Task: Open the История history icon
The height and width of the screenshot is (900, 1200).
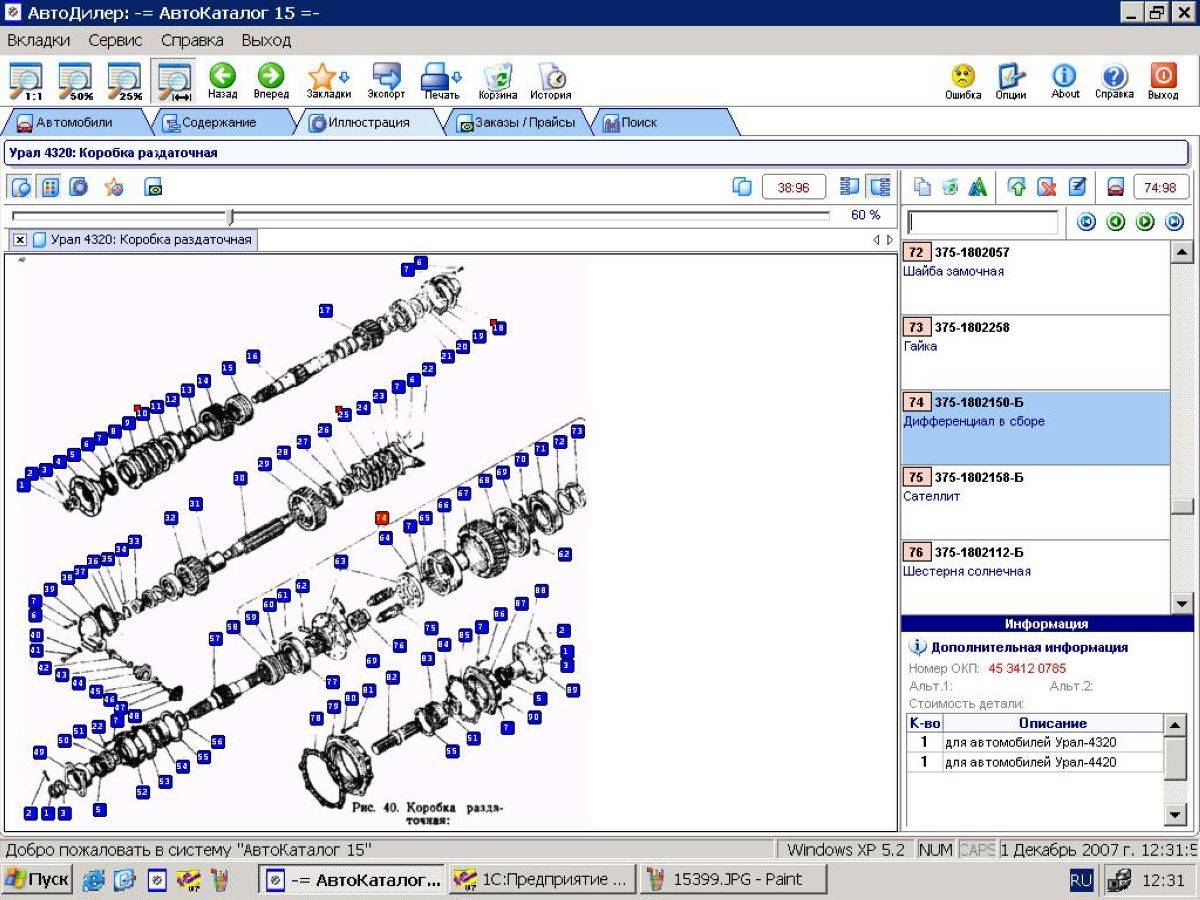Action: coord(551,81)
